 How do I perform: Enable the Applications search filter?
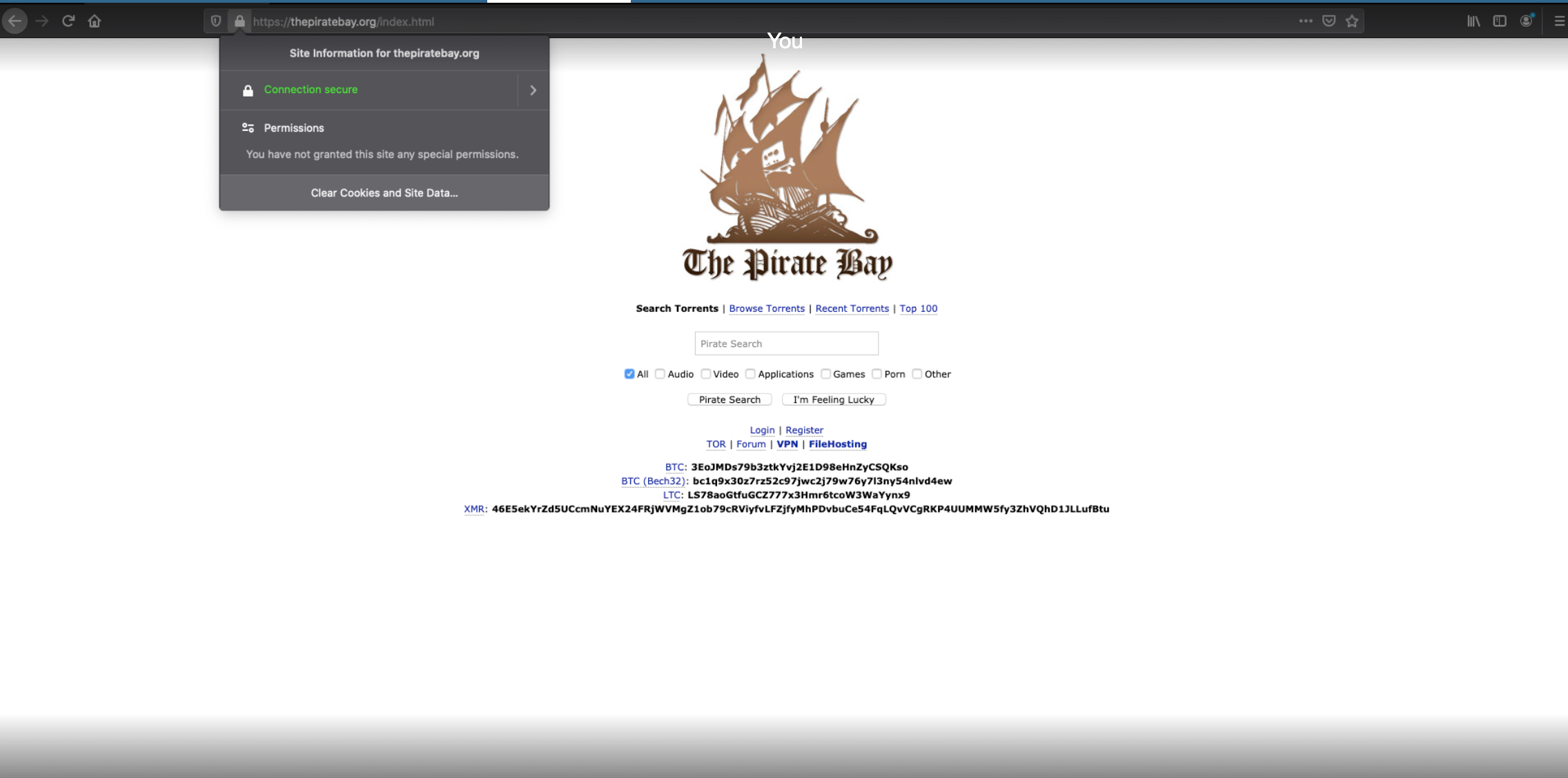[x=750, y=374]
